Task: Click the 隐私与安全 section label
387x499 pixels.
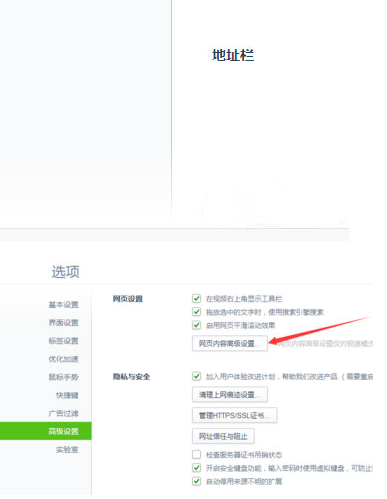Action: (x=131, y=377)
